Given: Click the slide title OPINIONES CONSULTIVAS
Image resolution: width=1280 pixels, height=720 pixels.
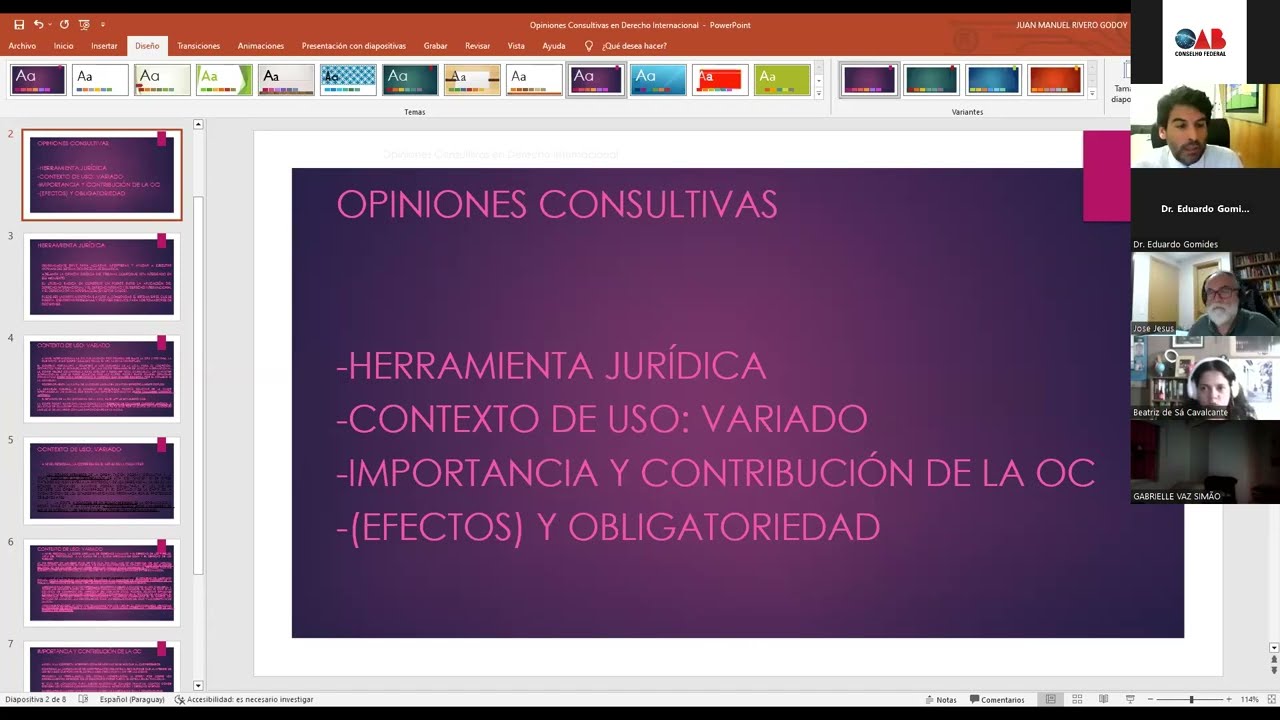Looking at the screenshot, I should click(557, 204).
